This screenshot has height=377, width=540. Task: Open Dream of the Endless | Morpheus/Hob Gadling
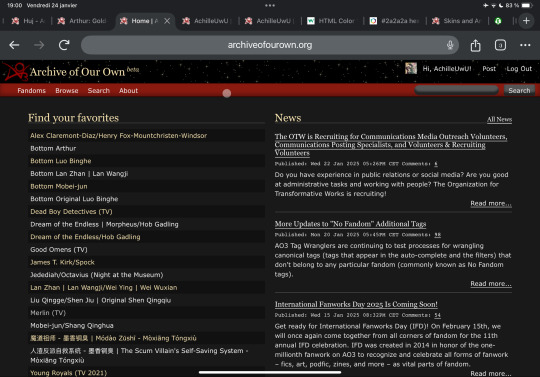pos(104,224)
